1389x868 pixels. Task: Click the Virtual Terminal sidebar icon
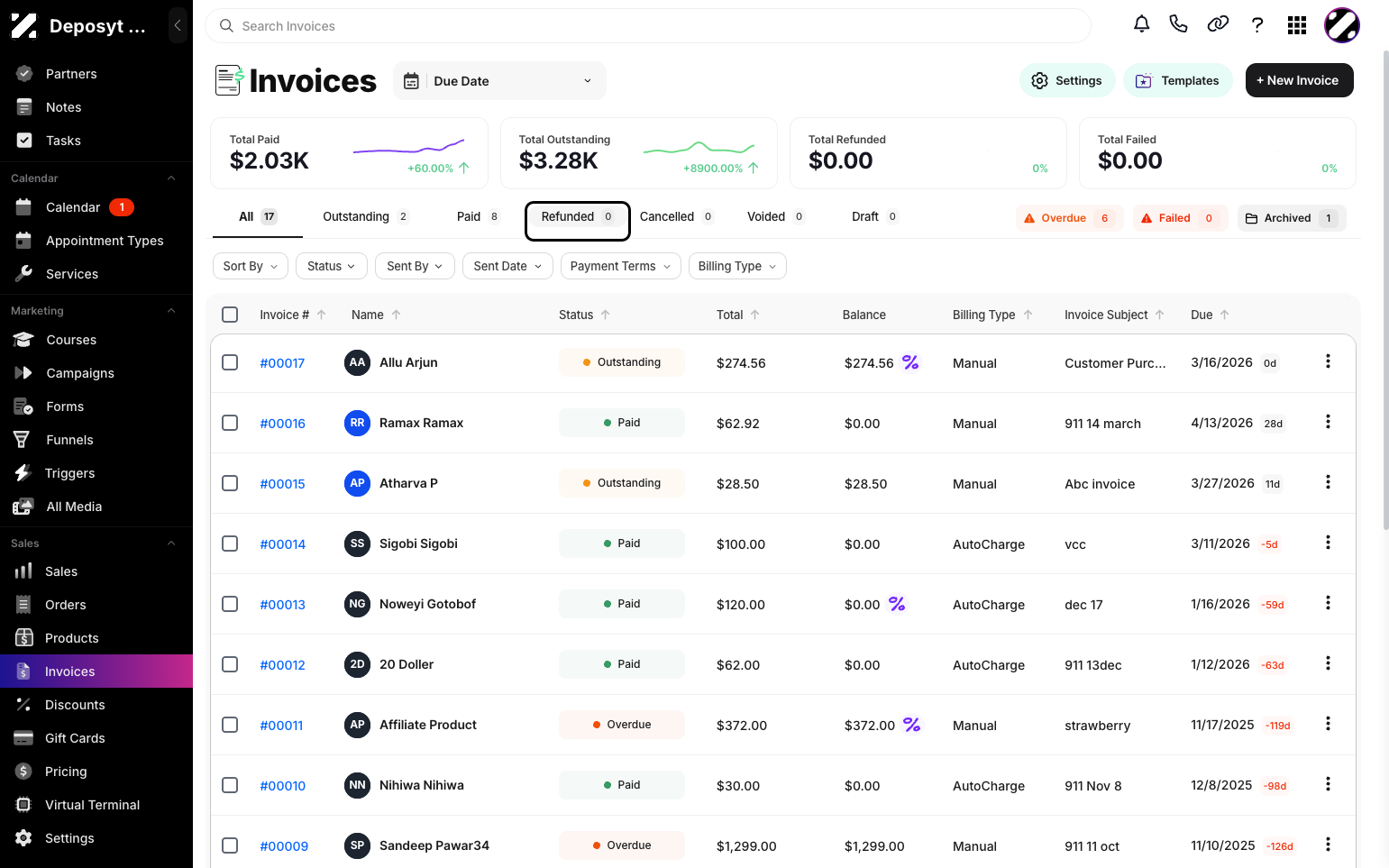coord(23,805)
